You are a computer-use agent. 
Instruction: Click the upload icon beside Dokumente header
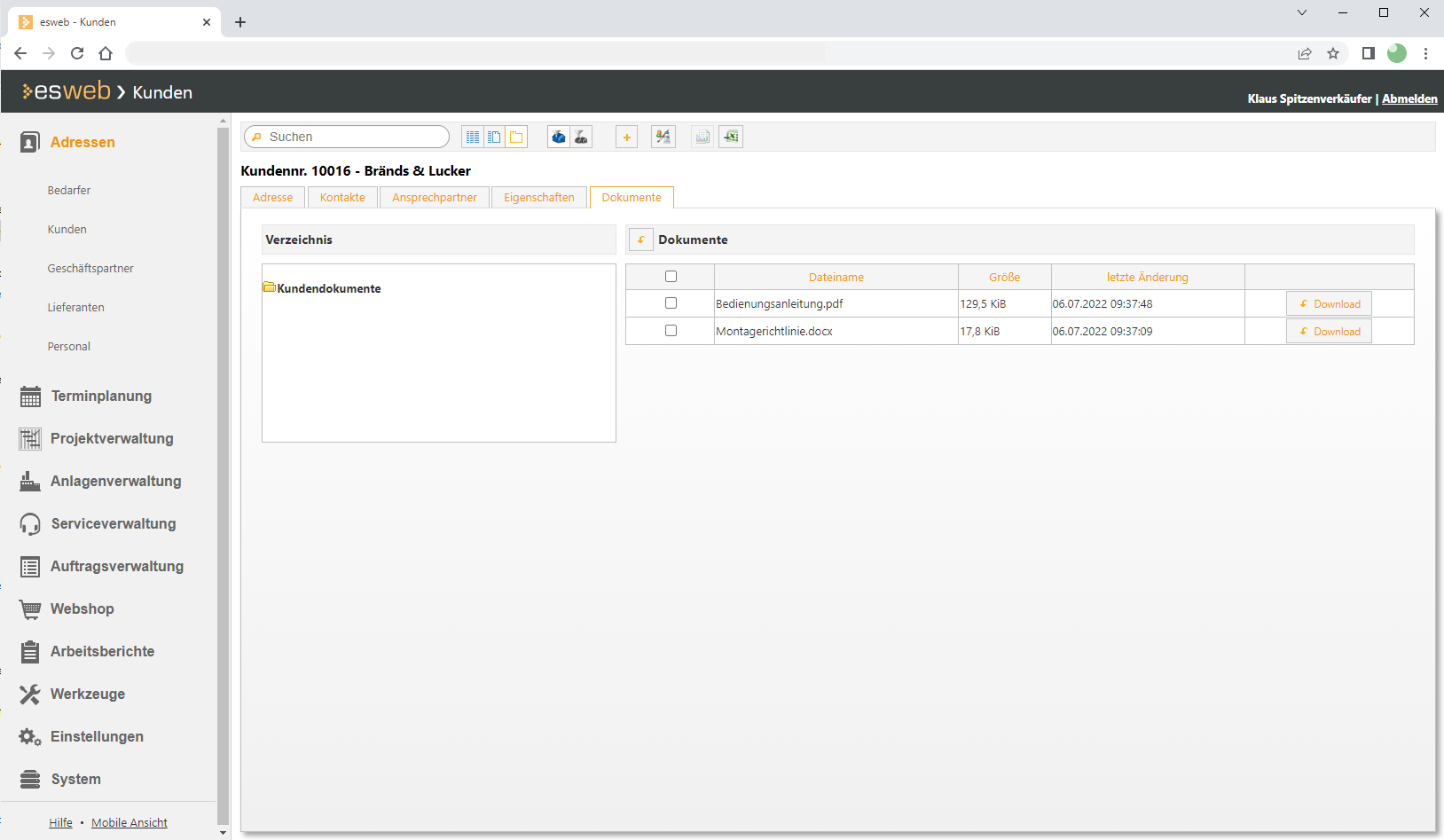(640, 239)
